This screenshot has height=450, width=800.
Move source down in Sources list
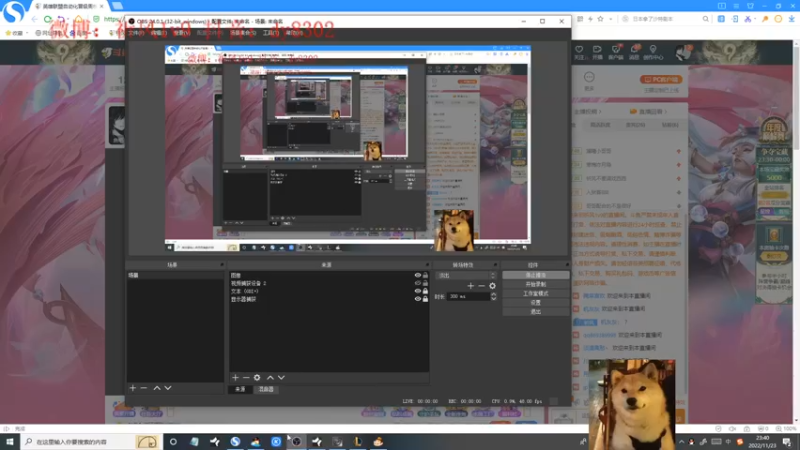tap(281, 378)
